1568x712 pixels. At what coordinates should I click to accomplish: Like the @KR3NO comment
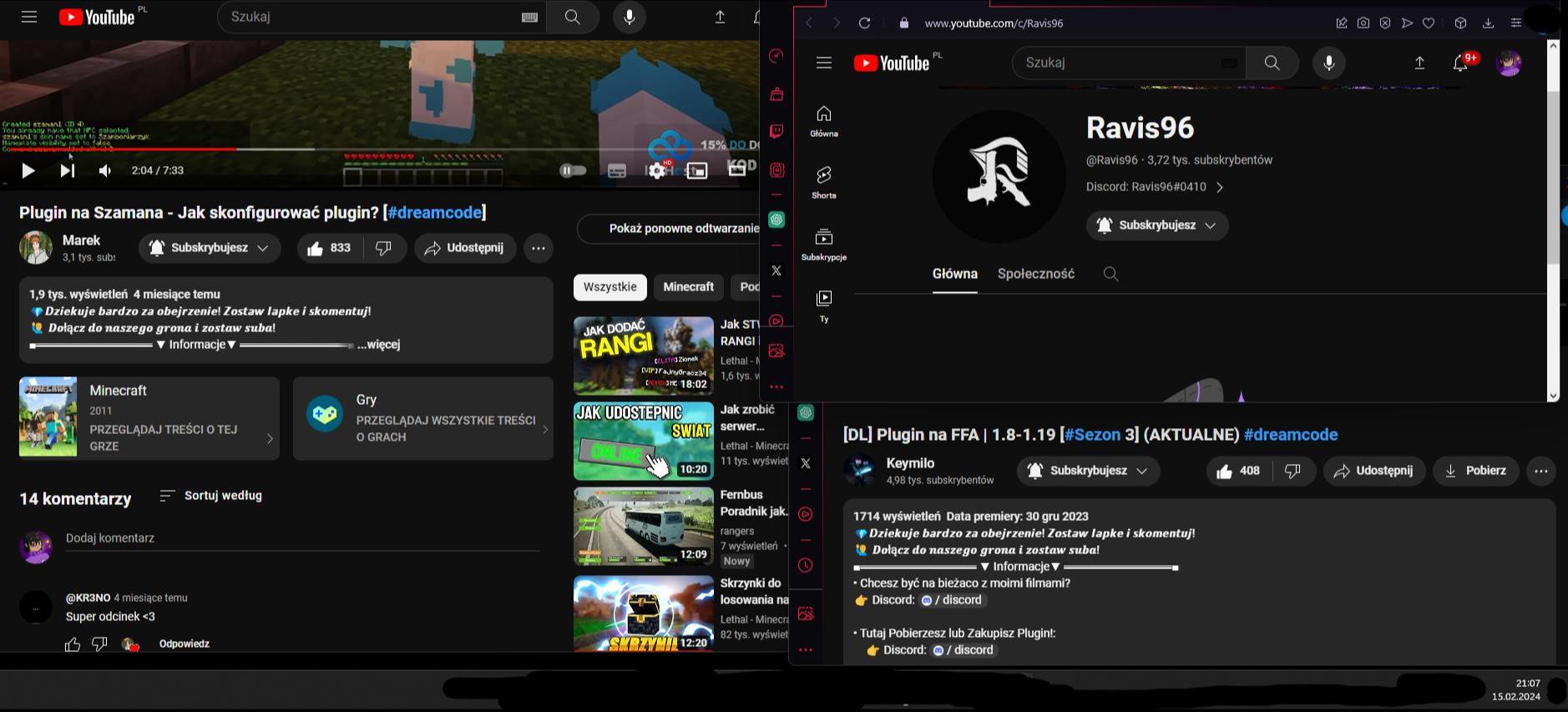[73, 644]
